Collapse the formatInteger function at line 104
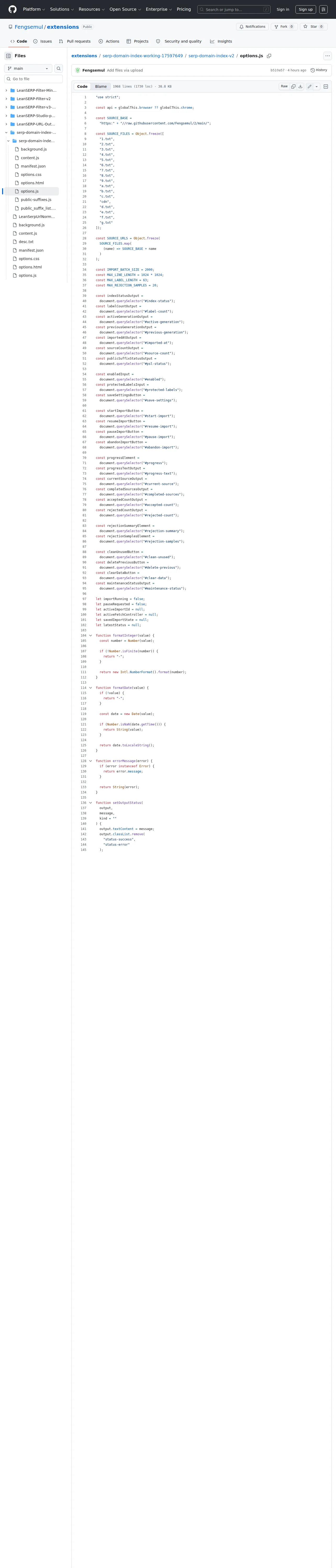Screen dimensions: 336x1568 [91, 636]
